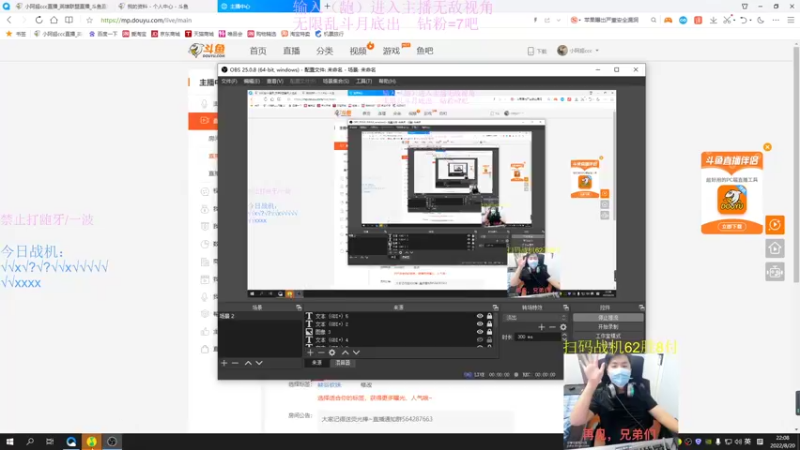Open 直播 in Douyu navigation
Viewport: 800px width, 450px height.
click(291, 51)
